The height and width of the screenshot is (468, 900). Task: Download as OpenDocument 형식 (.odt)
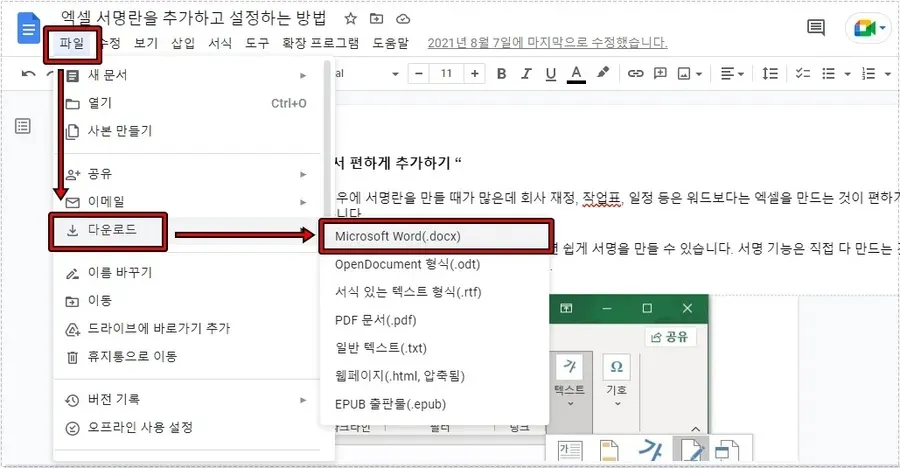(x=435, y=265)
